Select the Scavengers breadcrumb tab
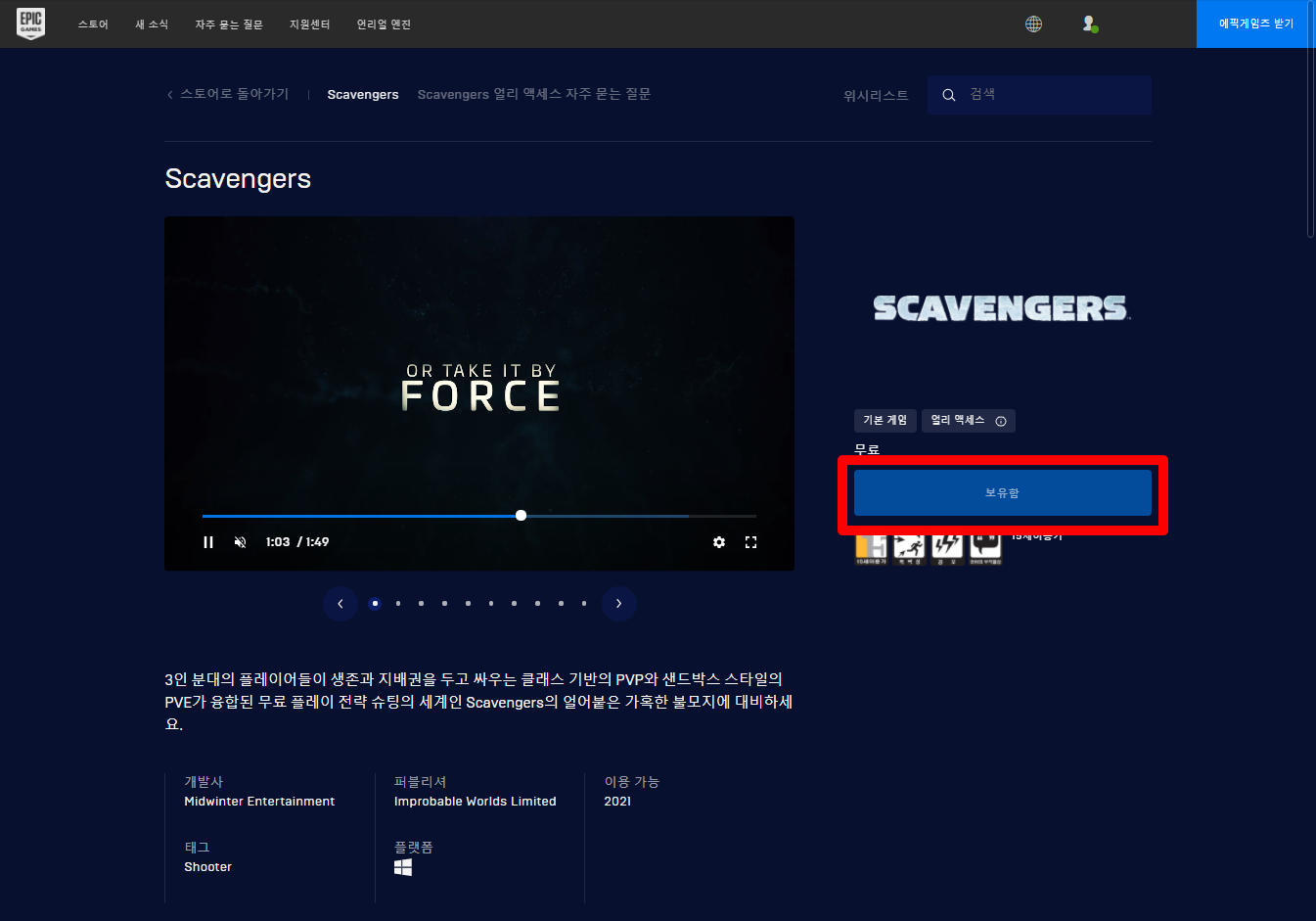 pyautogui.click(x=363, y=95)
